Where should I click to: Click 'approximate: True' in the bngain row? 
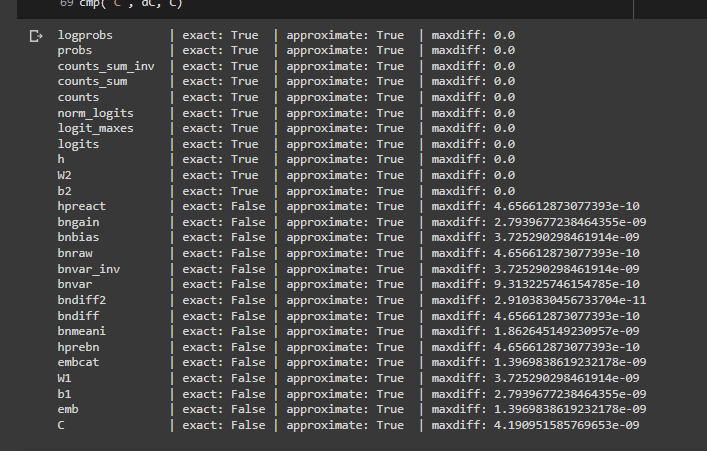click(345, 222)
